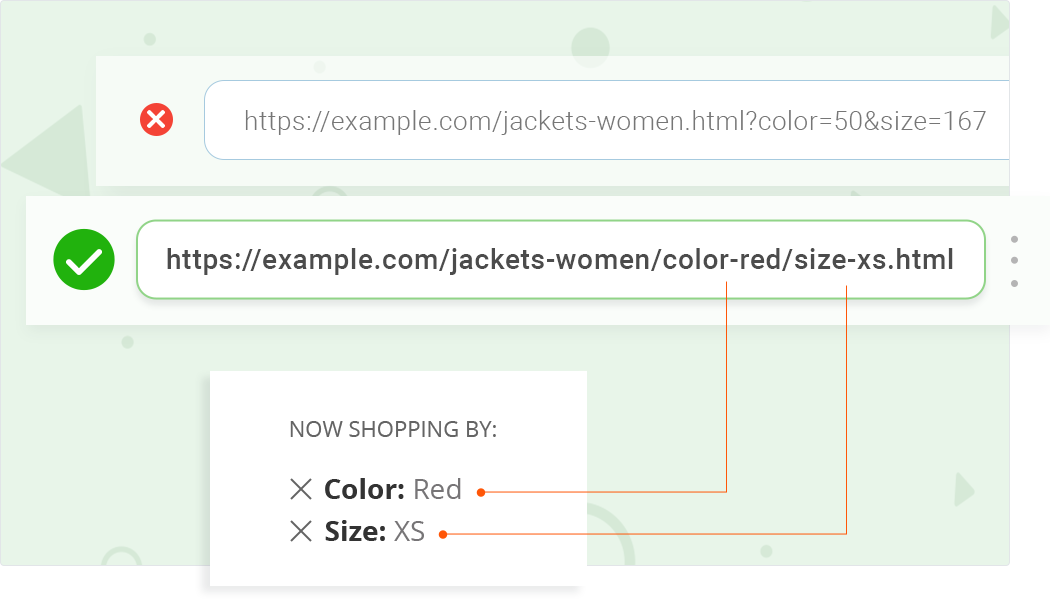Select the bold "Size:" filter label
The width and height of the screenshot is (1050, 610).
coord(355,532)
